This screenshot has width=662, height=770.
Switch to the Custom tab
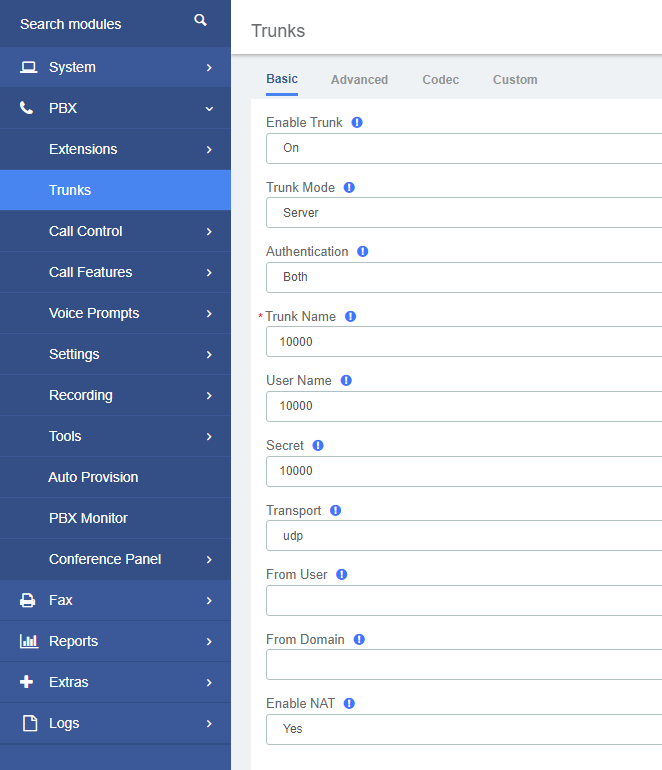click(515, 80)
